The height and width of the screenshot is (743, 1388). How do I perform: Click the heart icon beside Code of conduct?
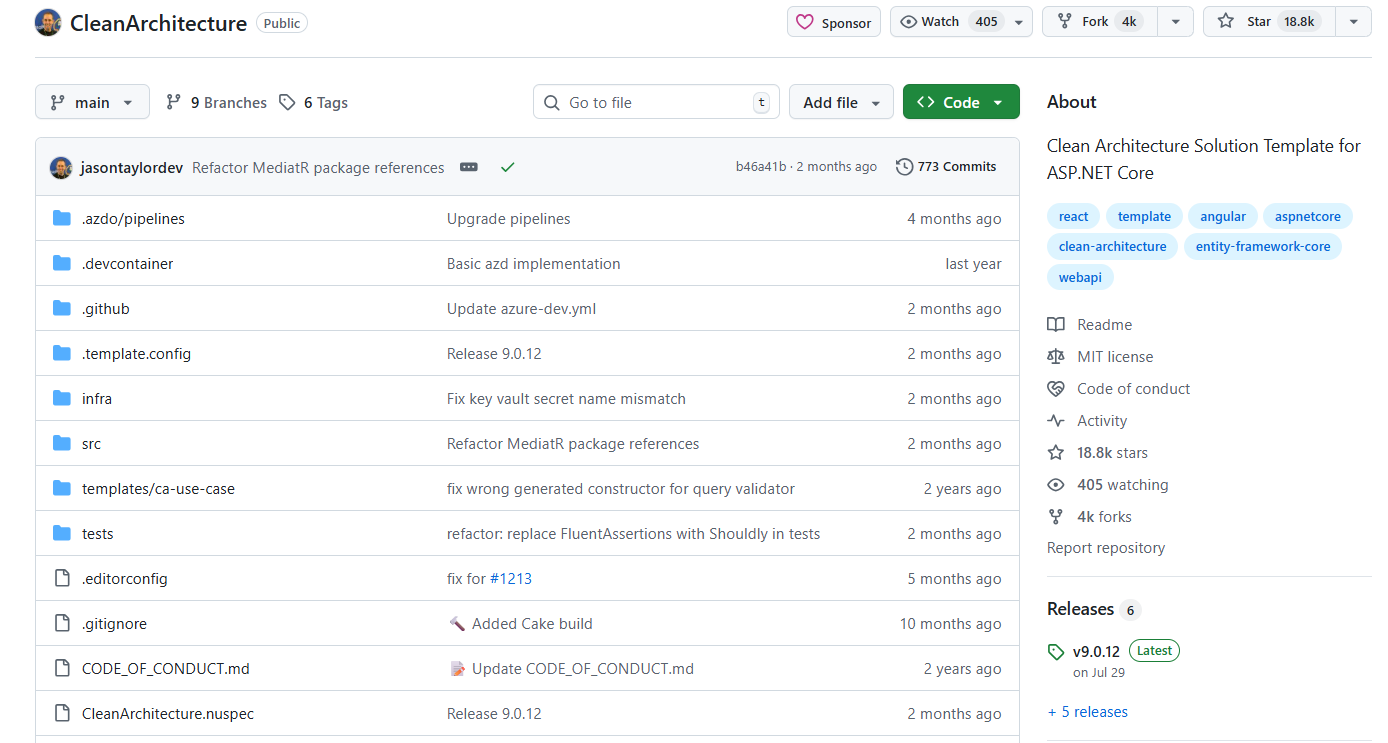pos(1056,388)
